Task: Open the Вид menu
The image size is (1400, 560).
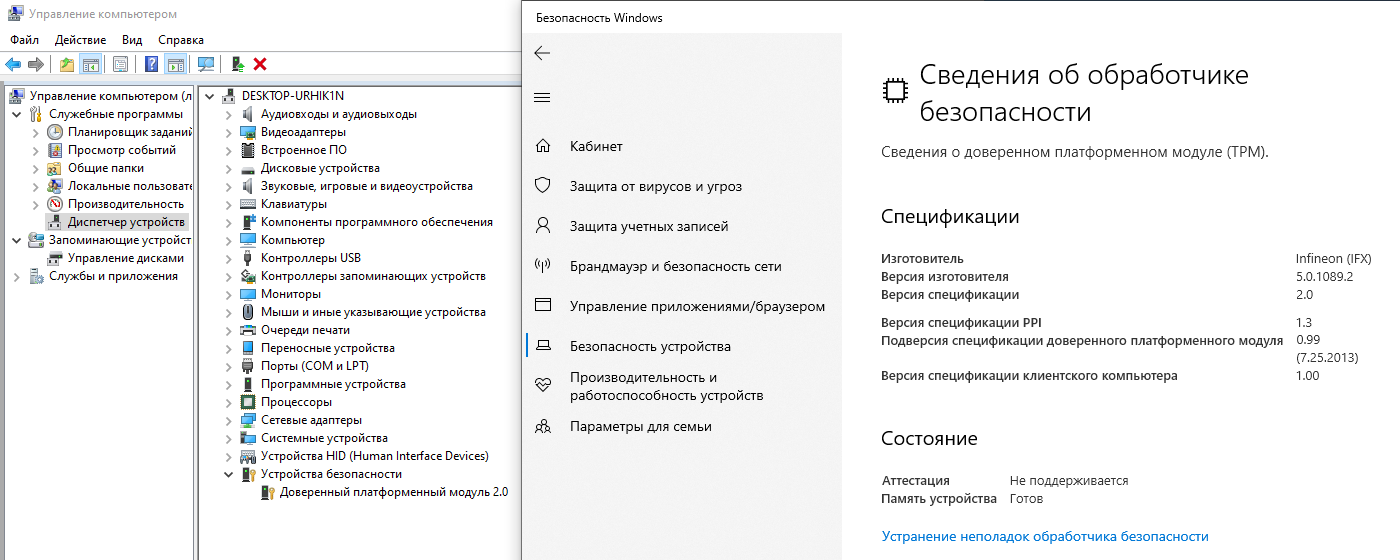Action: [132, 40]
